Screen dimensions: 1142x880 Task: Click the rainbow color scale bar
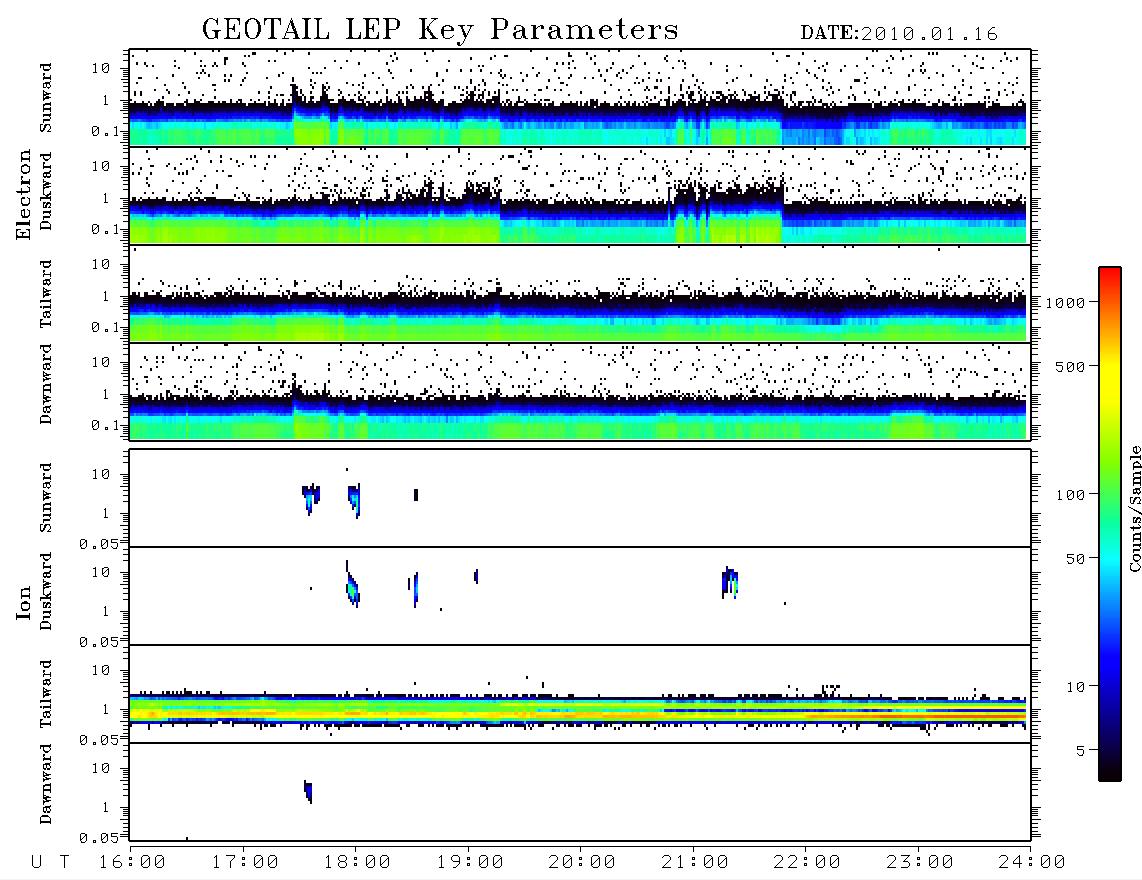click(1110, 524)
